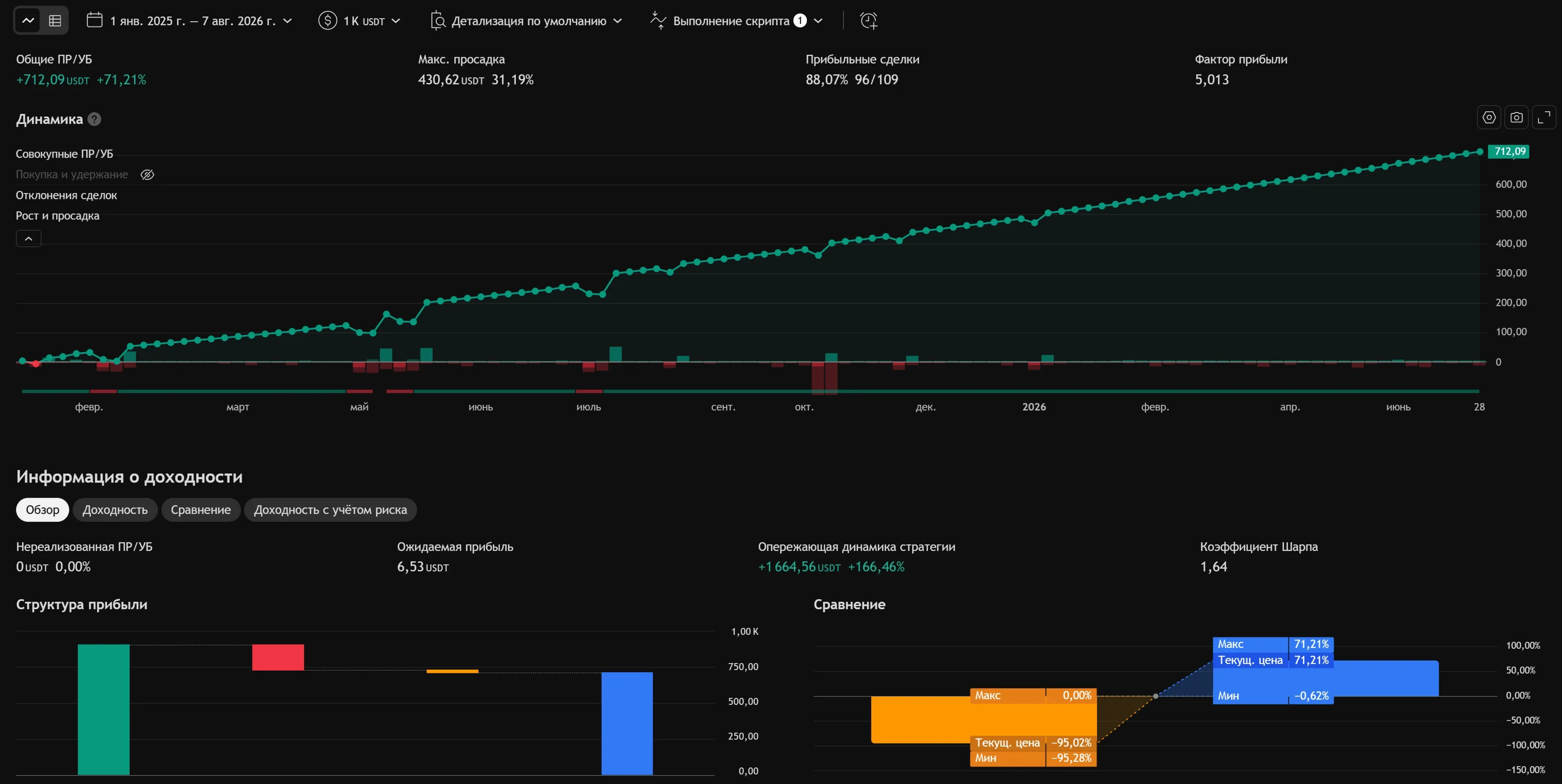Screen dimensions: 1562x784
Task: Click the orange Мин -95,28% label
Action: [x=1033, y=758]
